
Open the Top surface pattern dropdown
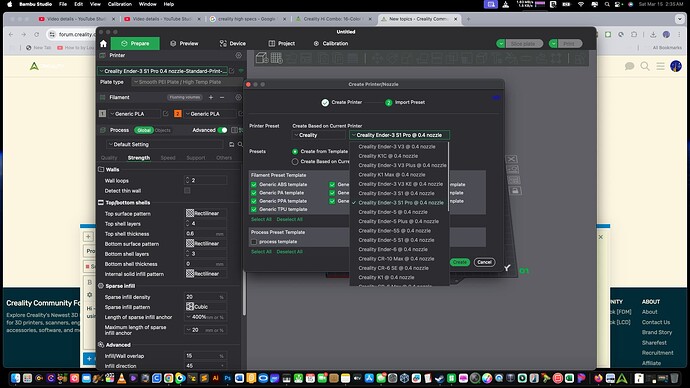pos(206,213)
